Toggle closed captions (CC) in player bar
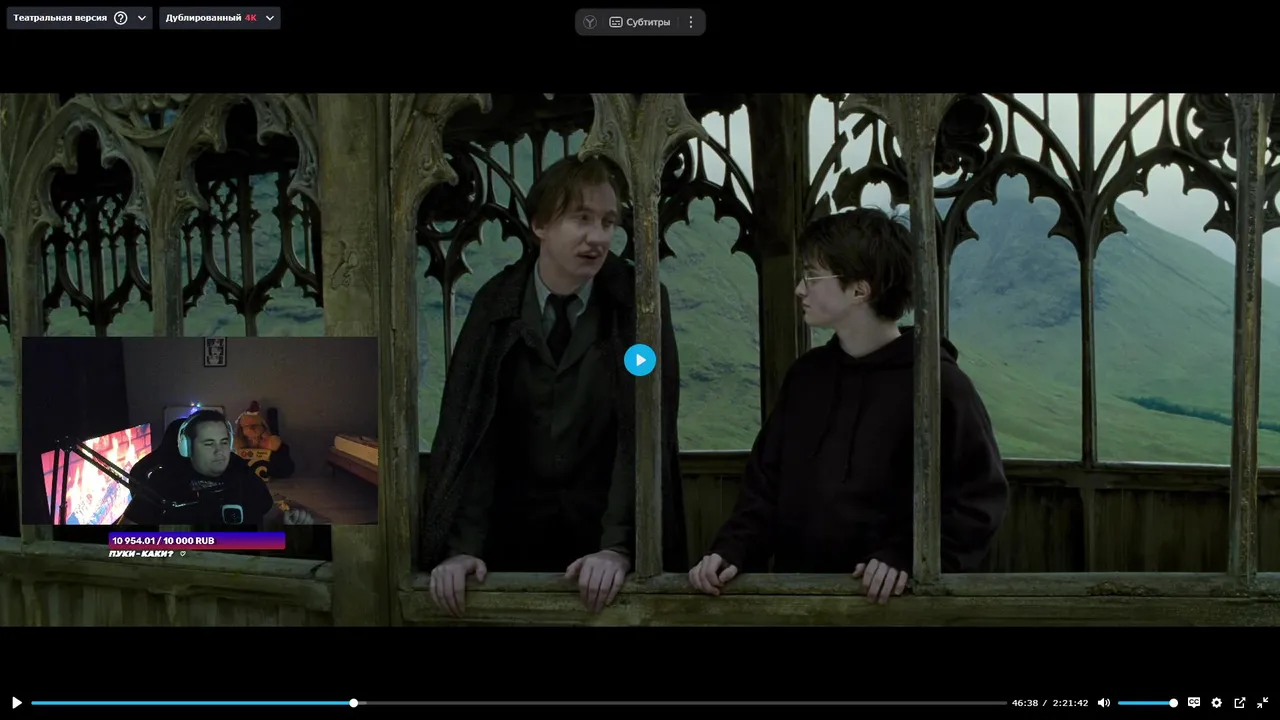 pyautogui.click(x=1193, y=703)
